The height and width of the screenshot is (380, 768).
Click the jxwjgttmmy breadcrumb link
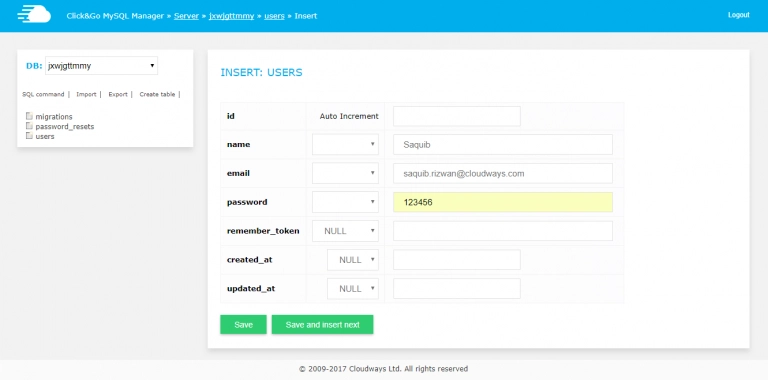pyautogui.click(x=231, y=16)
